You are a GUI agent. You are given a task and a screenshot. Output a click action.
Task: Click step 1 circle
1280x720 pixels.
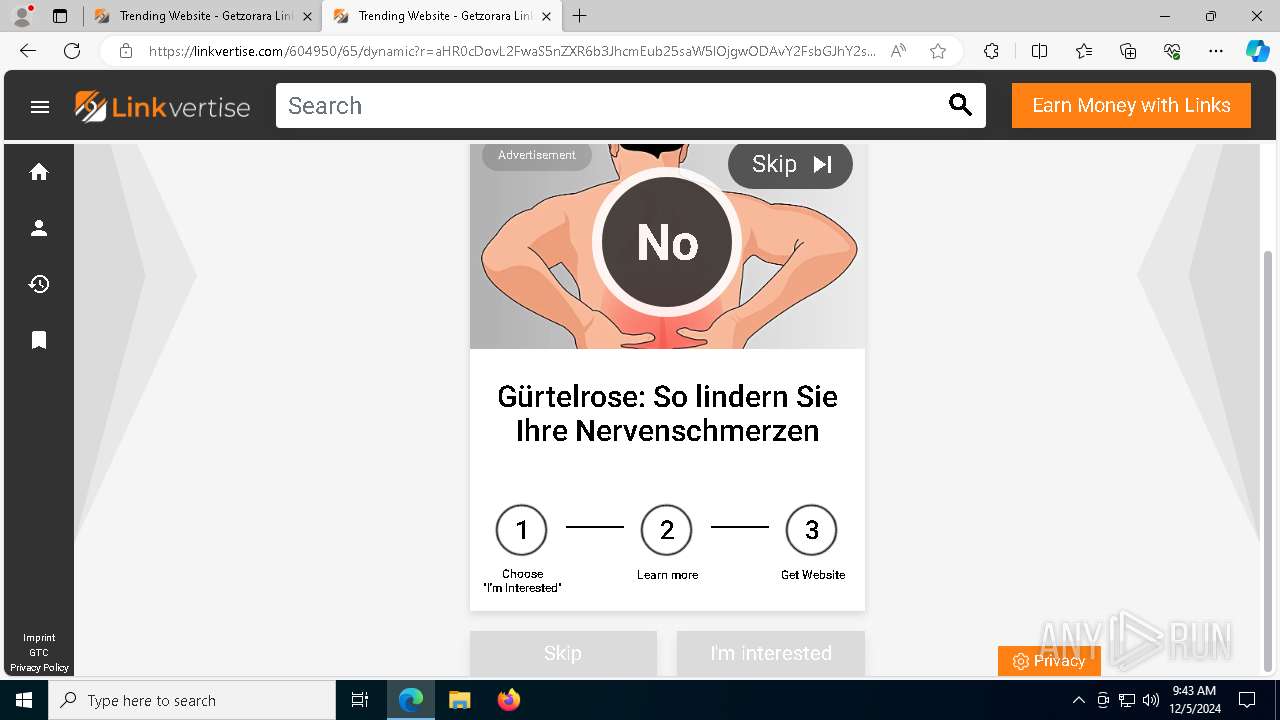[522, 530]
